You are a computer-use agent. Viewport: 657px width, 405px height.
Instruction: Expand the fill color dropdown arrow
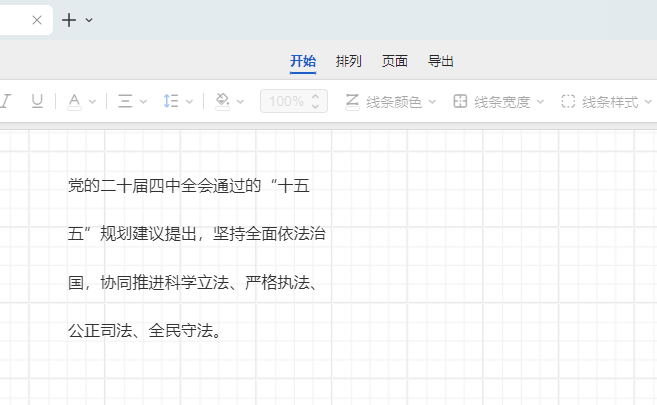click(x=240, y=101)
